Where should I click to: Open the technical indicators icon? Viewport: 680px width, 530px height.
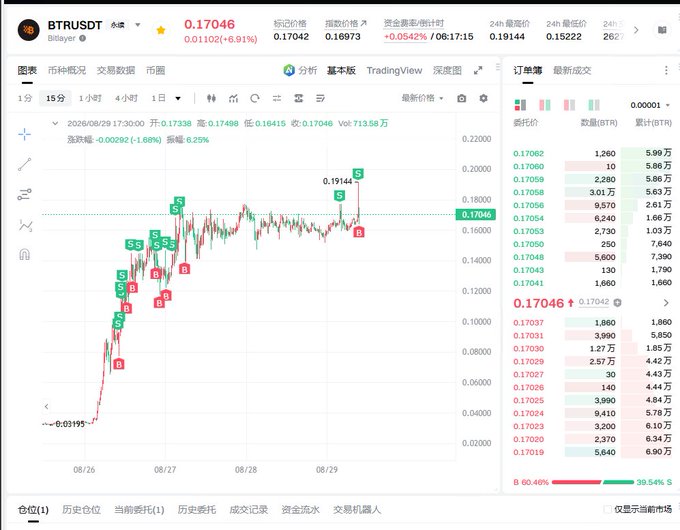pyautogui.click(x=233, y=98)
